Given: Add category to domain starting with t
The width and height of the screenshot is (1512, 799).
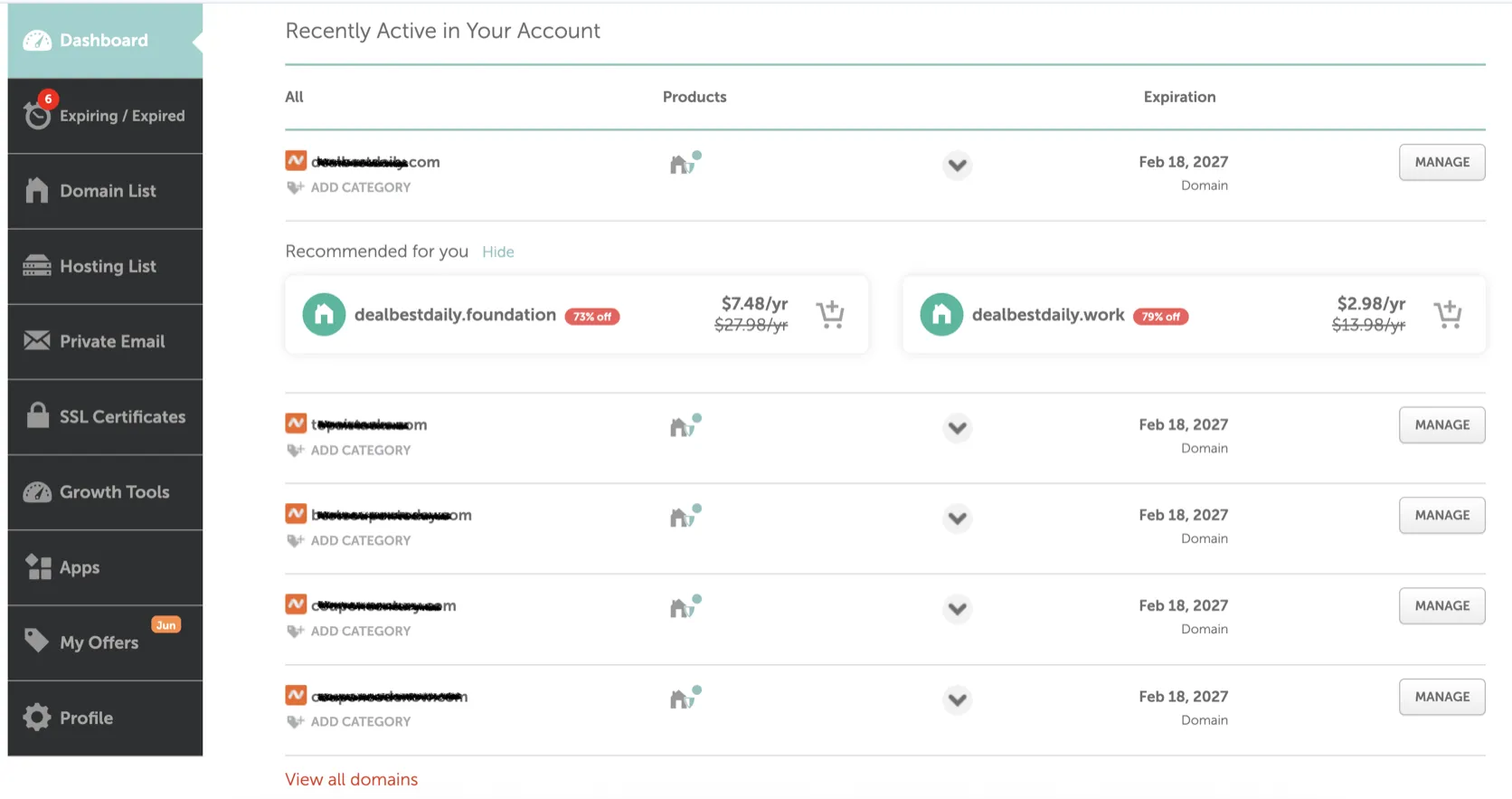Looking at the screenshot, I should 349,450.
